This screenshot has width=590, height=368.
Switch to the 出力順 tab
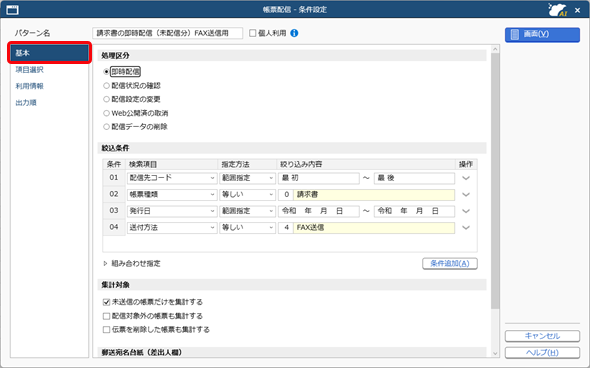point(26,103)
